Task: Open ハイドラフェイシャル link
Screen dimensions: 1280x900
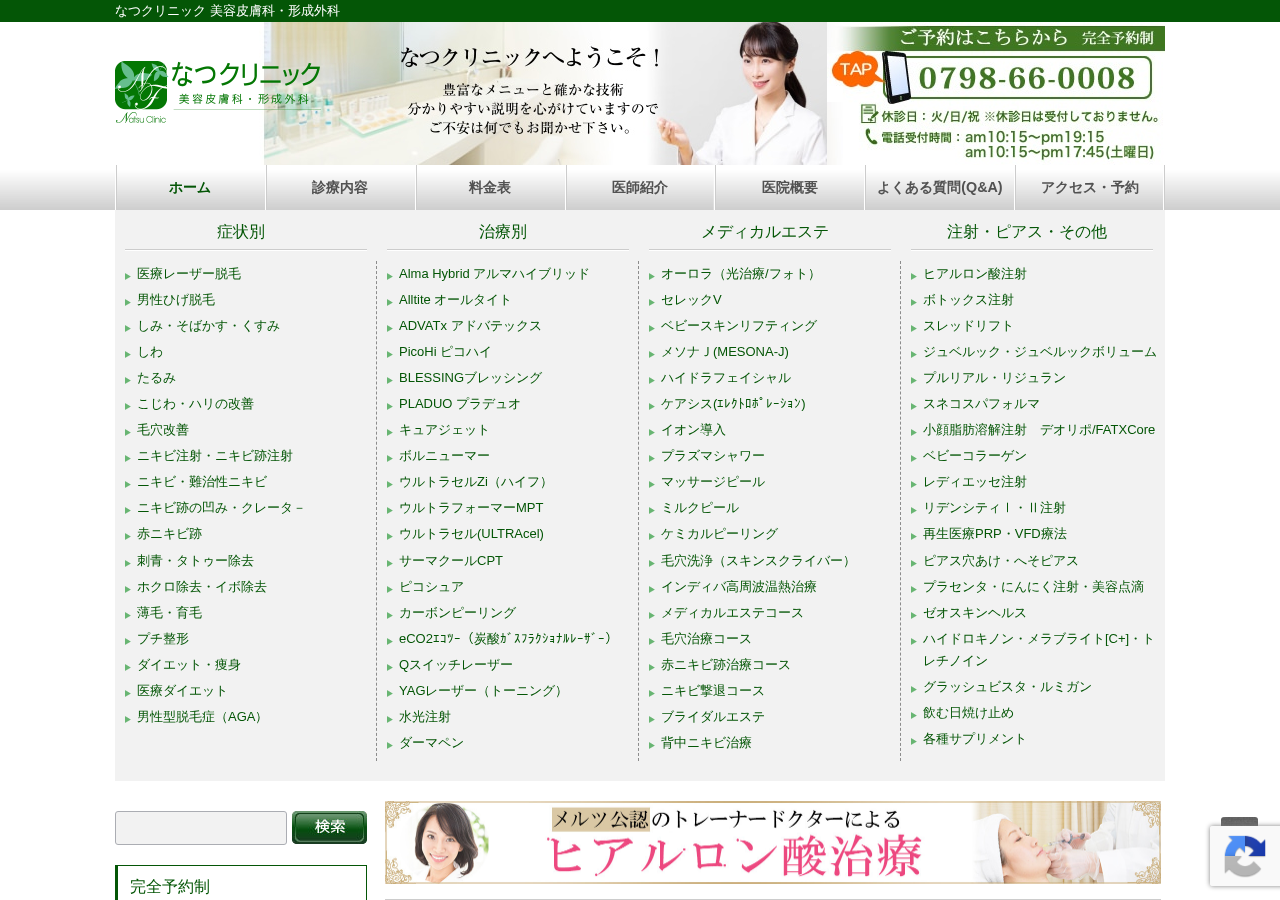Action: [x=726, y=378]
